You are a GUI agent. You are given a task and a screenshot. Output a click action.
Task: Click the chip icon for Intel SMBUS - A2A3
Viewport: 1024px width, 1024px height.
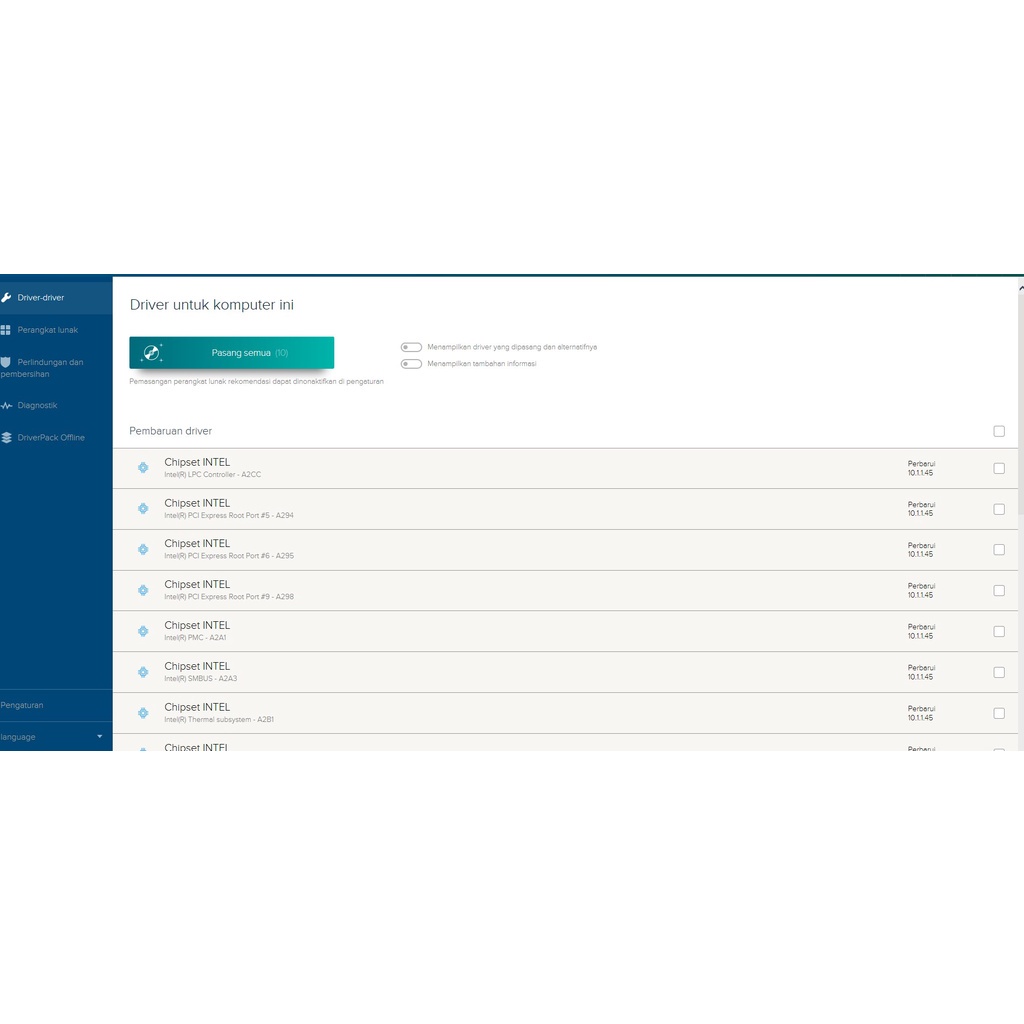click(x=143, y=672)
